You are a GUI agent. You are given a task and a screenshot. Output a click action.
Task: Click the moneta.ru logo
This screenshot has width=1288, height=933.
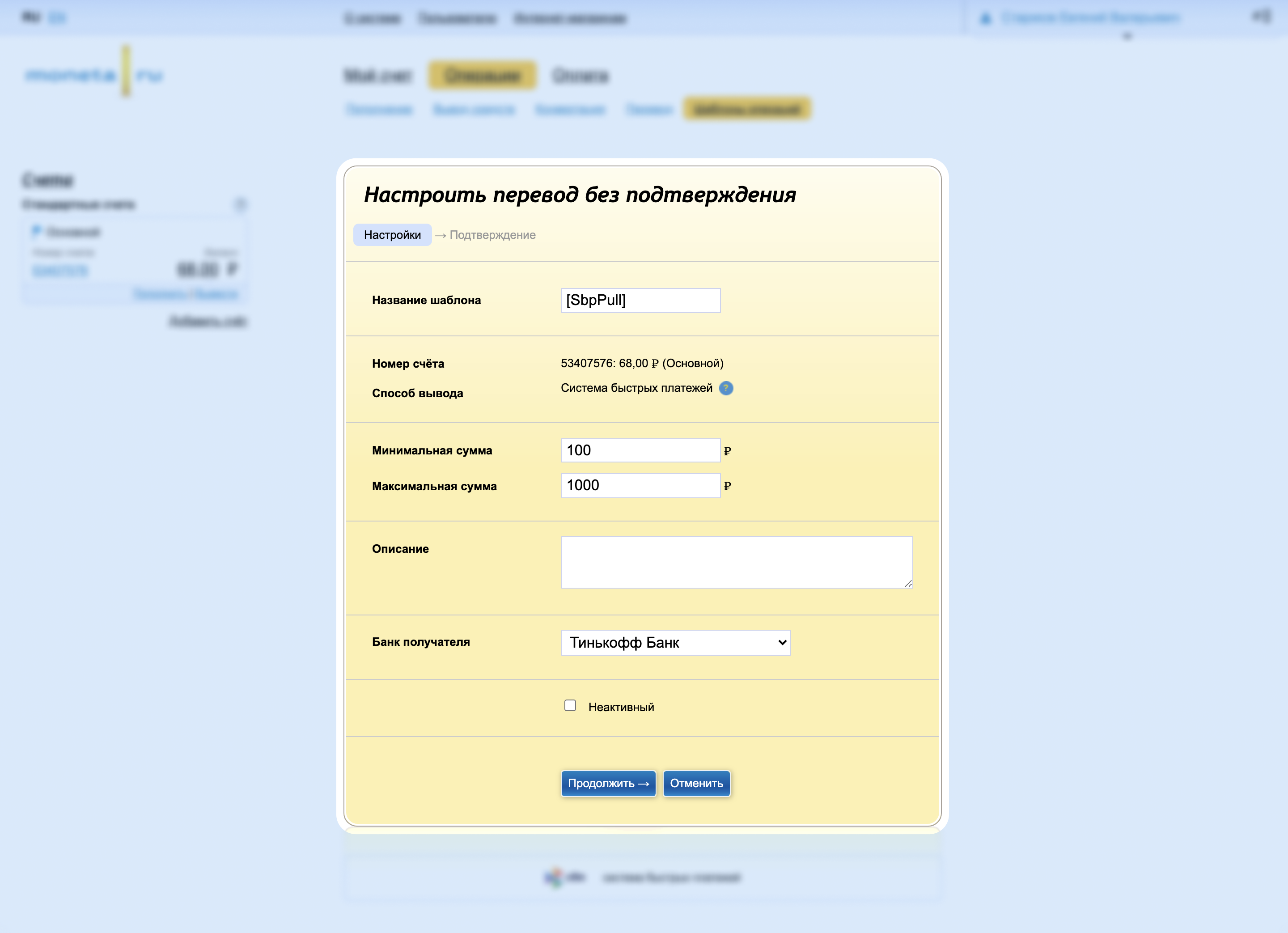tap(94, 74)
